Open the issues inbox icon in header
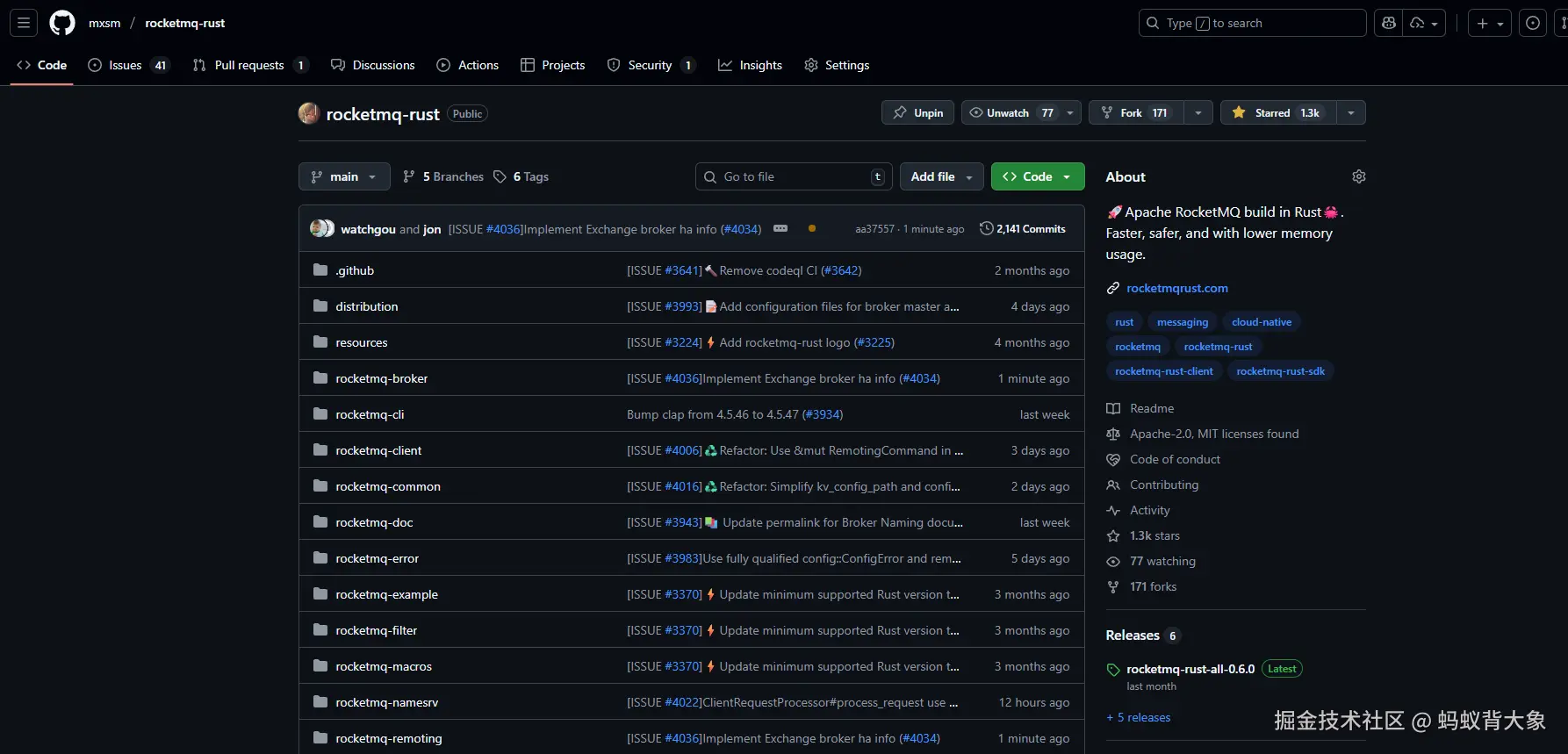The width and height of the screenshot is (1568, 754). 1532,23
